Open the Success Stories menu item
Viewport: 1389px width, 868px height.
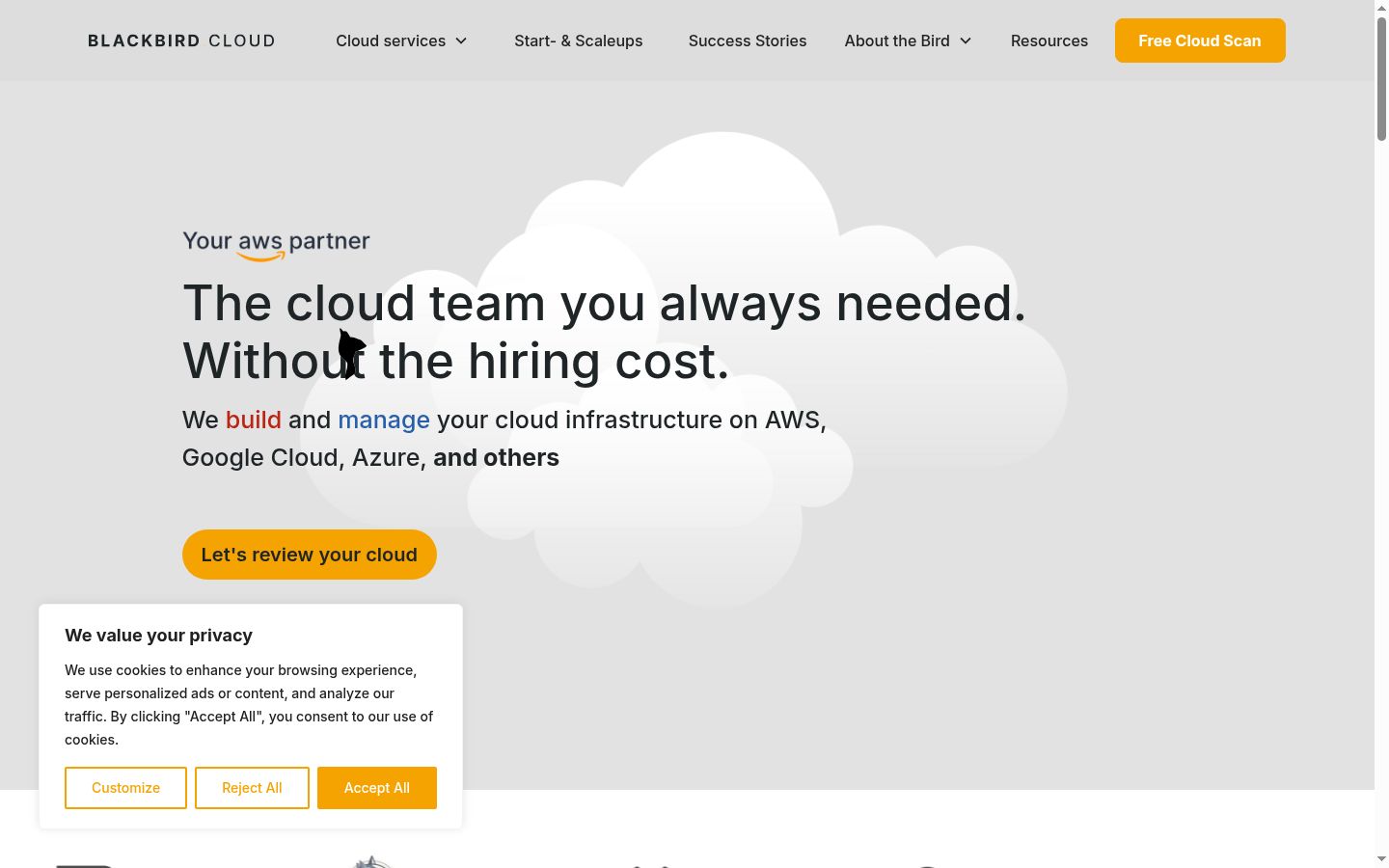[748, 41]
